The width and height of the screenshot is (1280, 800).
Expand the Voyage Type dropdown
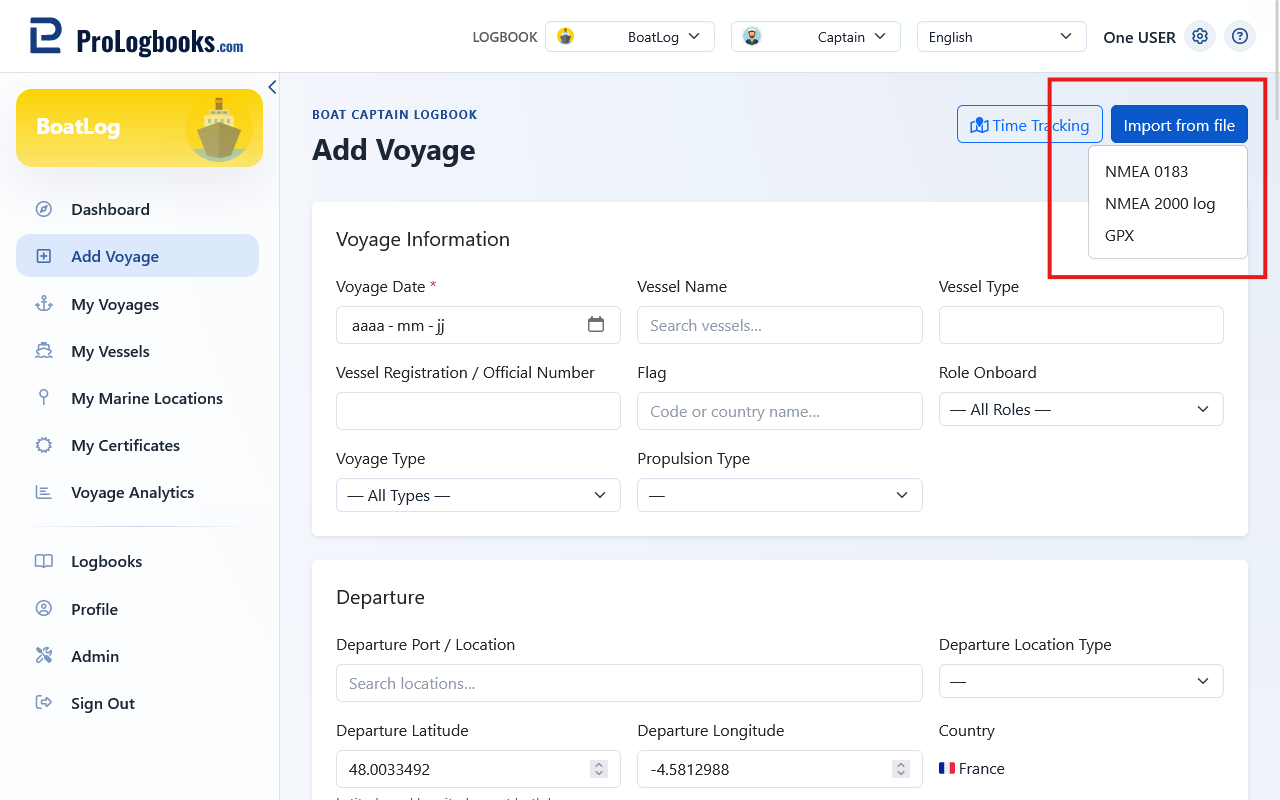pos(478,495)
